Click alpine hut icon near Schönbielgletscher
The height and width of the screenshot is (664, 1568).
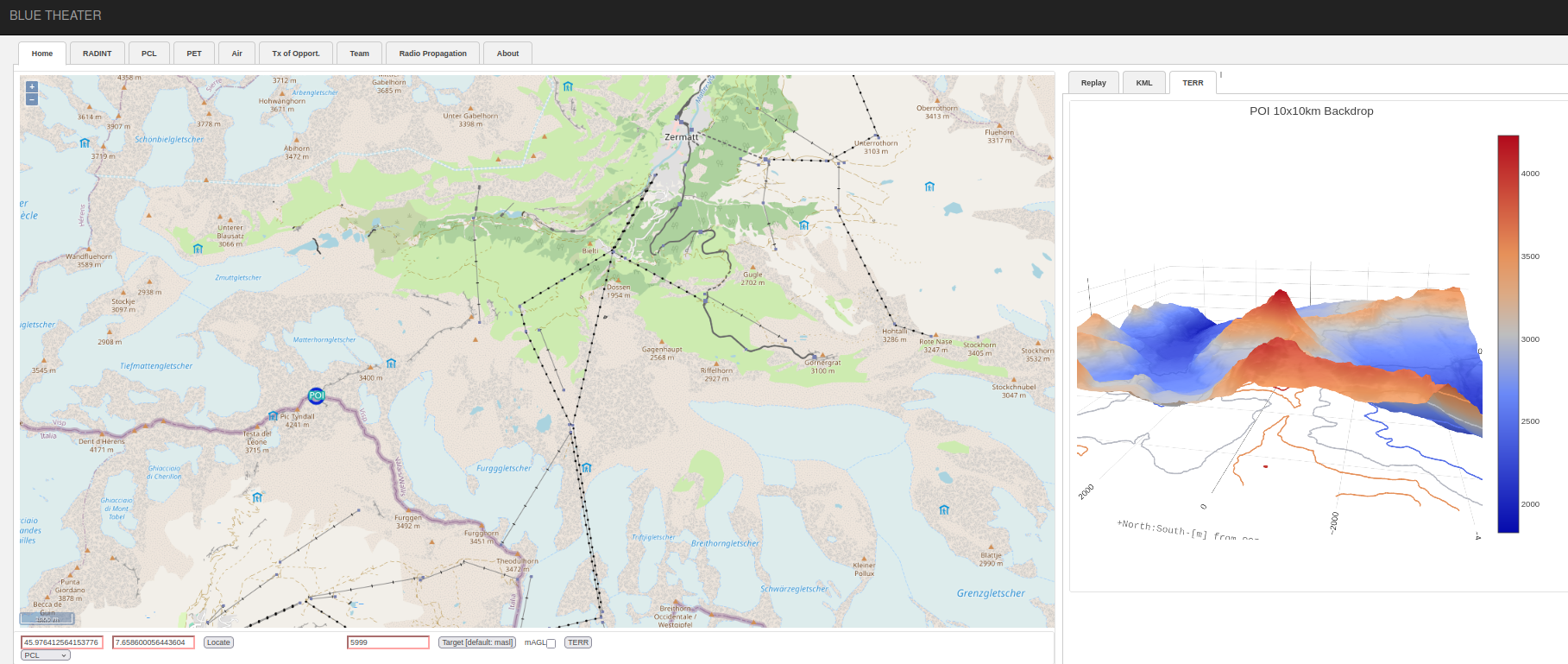click(85, 142)
